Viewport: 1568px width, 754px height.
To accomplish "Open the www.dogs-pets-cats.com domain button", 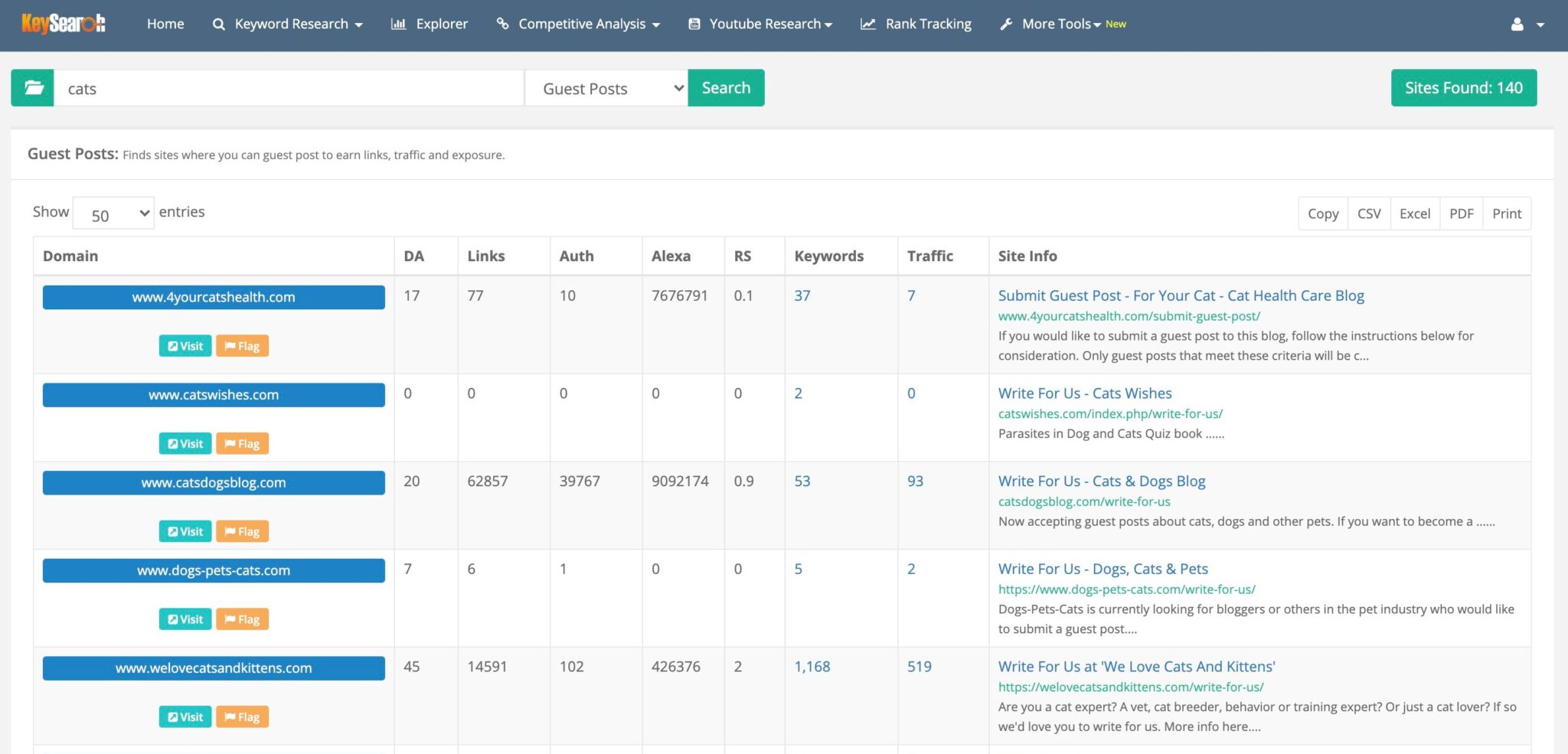I will pos(214,570).
